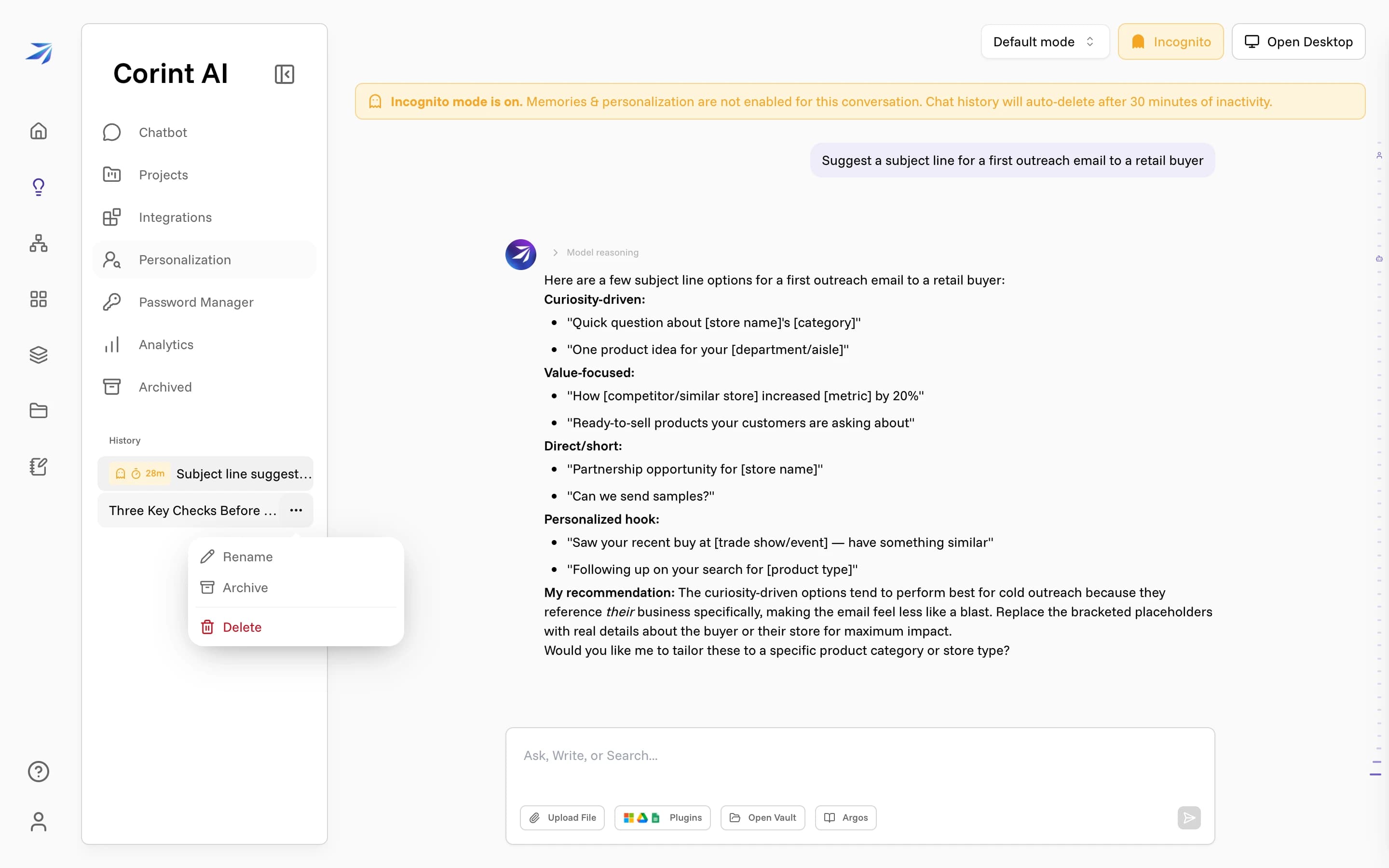Focus the Ask, Write, or Search input
The height and width of the screenshot is (868, 1389).
[x=860, y=756]
